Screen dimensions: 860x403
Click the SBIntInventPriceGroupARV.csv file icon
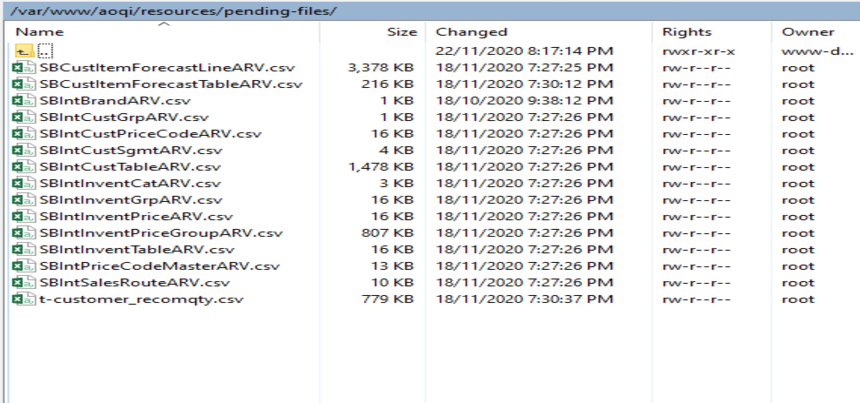point(21,233)
